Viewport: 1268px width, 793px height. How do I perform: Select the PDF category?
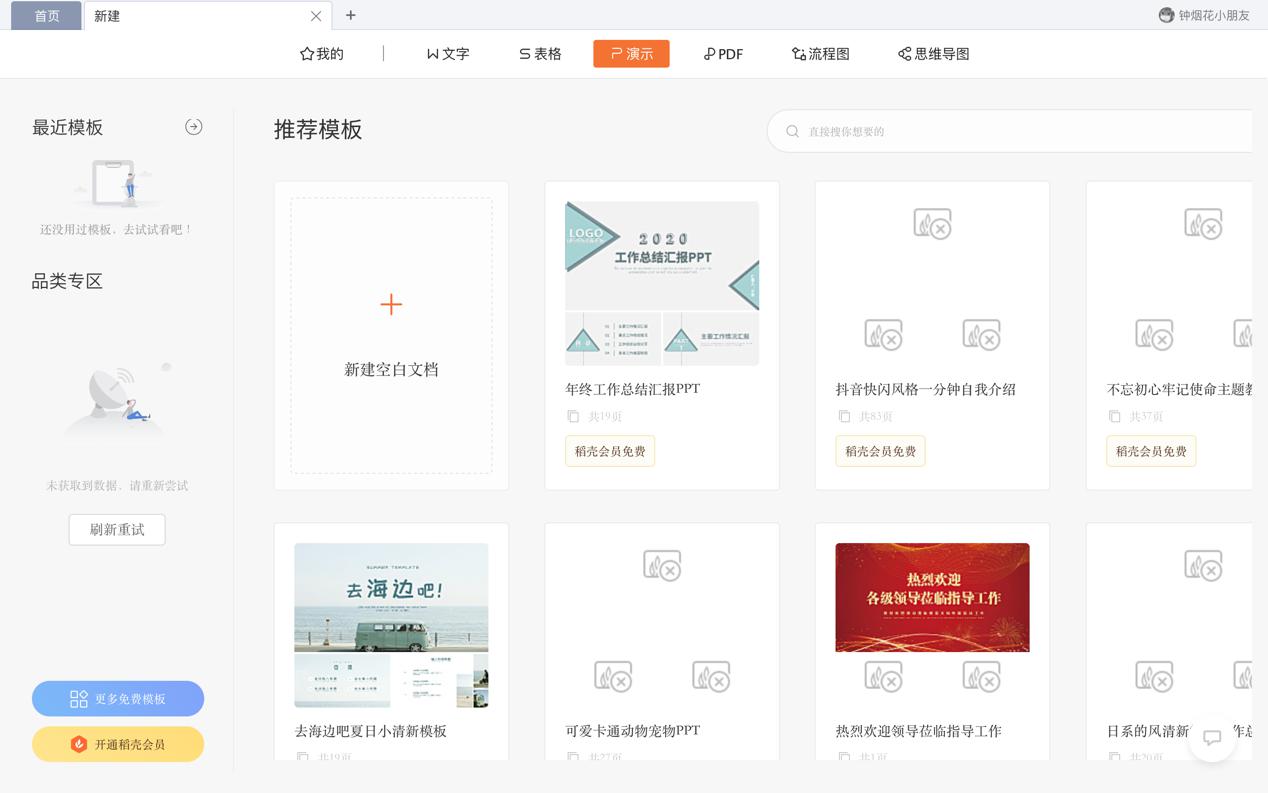coord(723,54)
